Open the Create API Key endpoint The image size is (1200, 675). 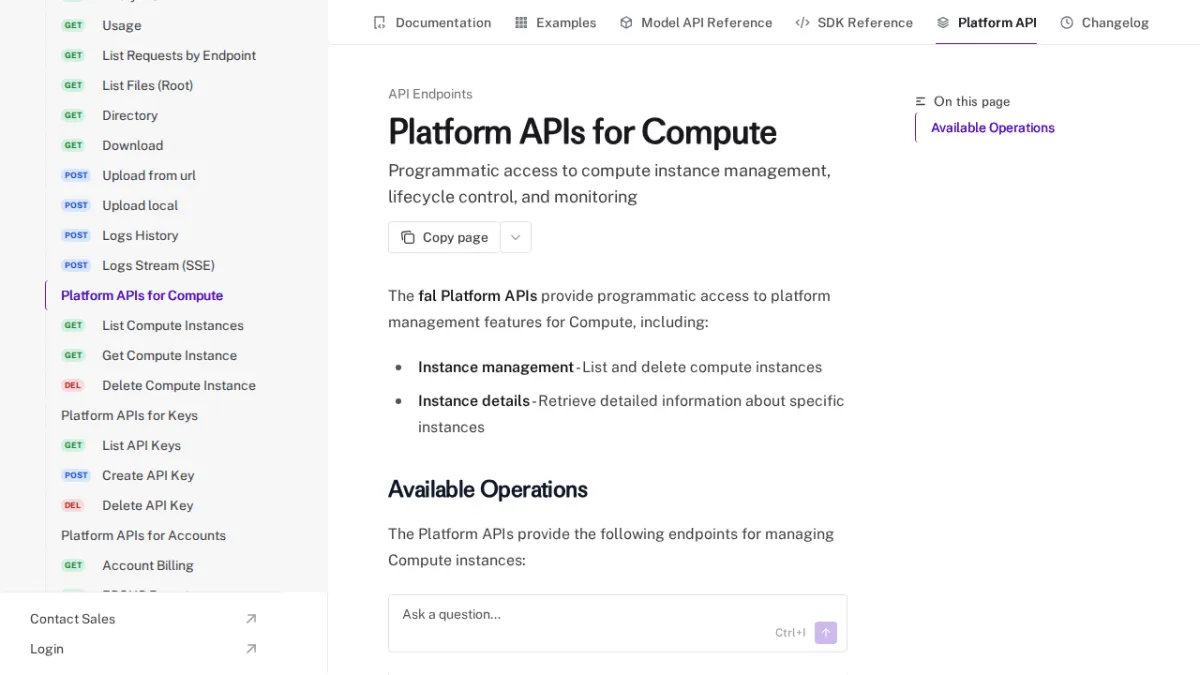coord(148,475)
